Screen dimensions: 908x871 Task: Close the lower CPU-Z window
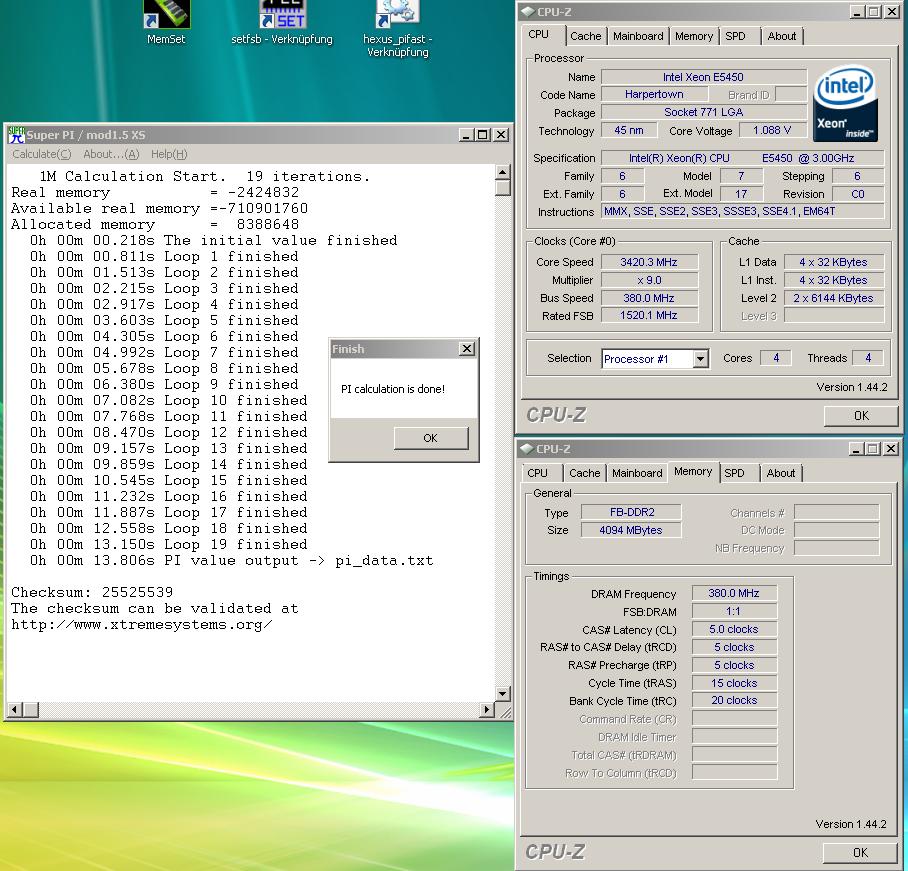pyautogui.click(x=891, y=449)
